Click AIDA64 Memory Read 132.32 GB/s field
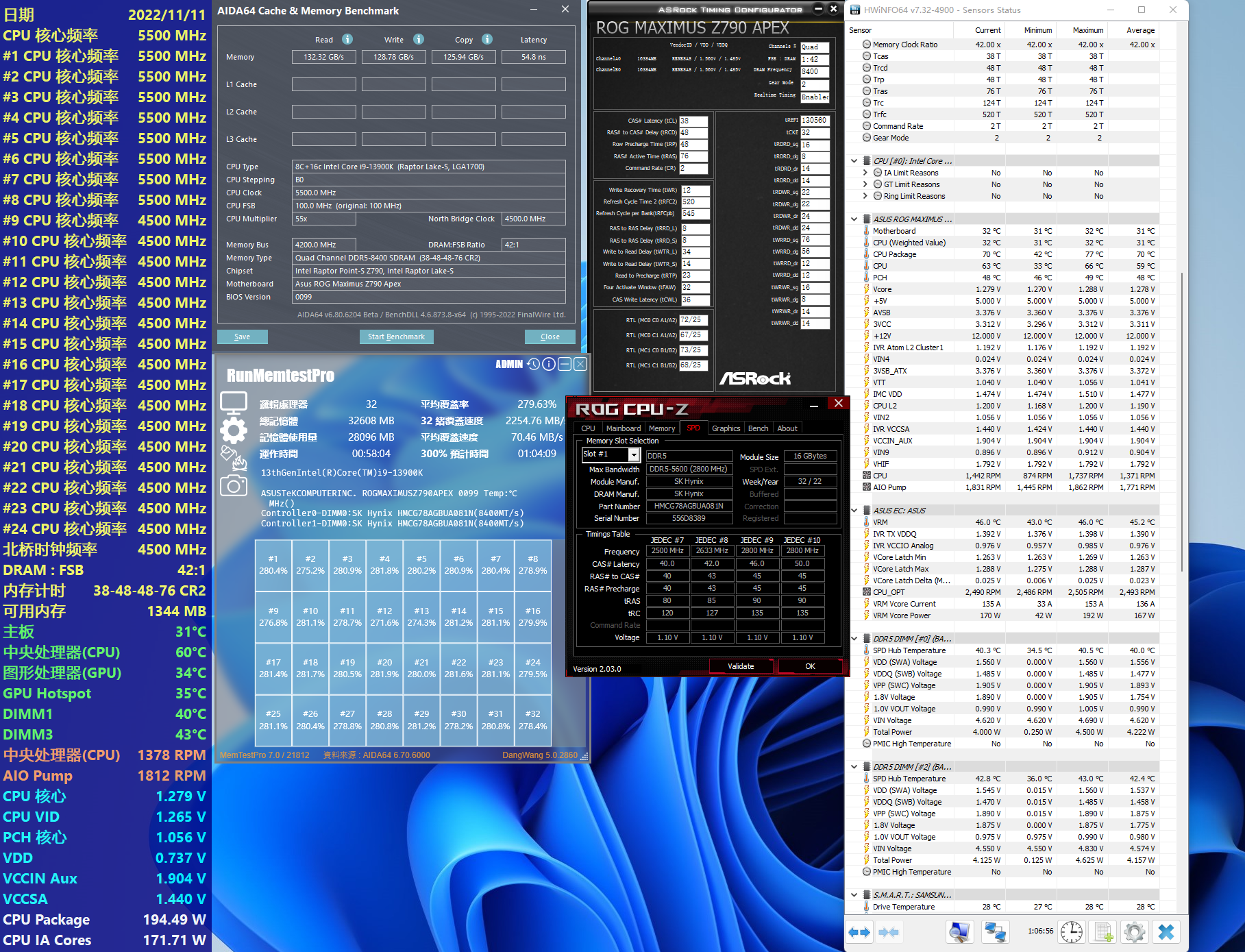The image size is (1245, 952). click(x=324, y=57)
